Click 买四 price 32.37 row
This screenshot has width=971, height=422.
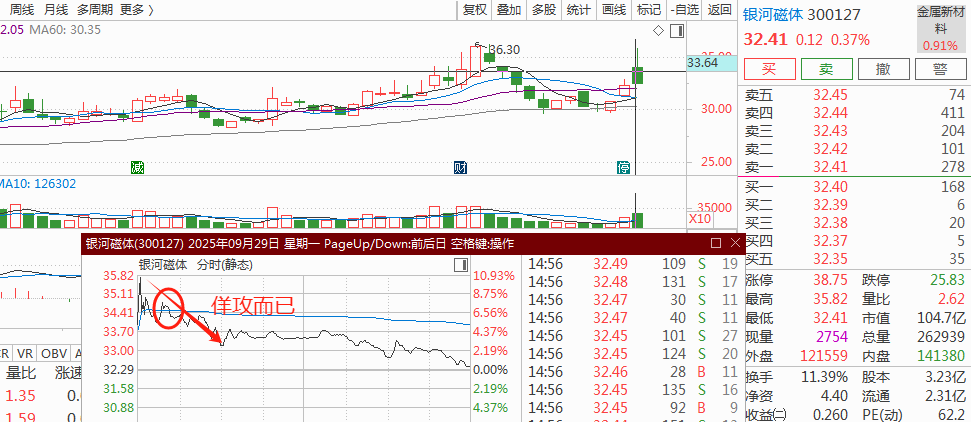click(854, 241)
